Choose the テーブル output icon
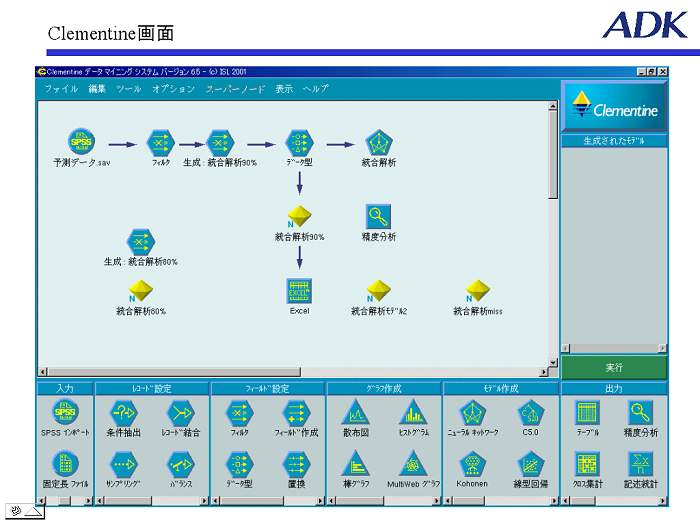This screenshot has height=525, width=700. tap(587, 413)
